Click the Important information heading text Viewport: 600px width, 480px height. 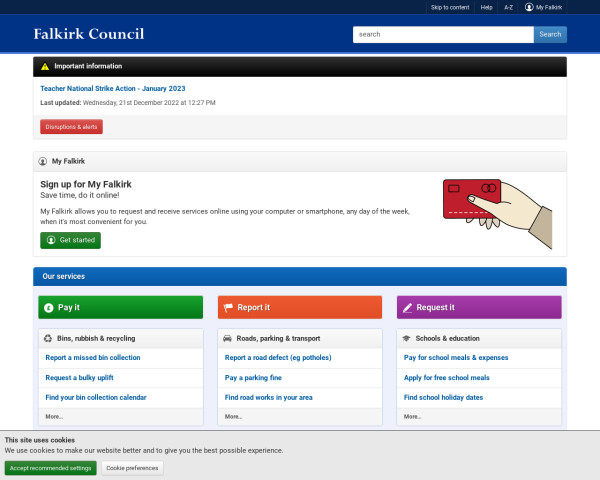[x=88, y=66]
